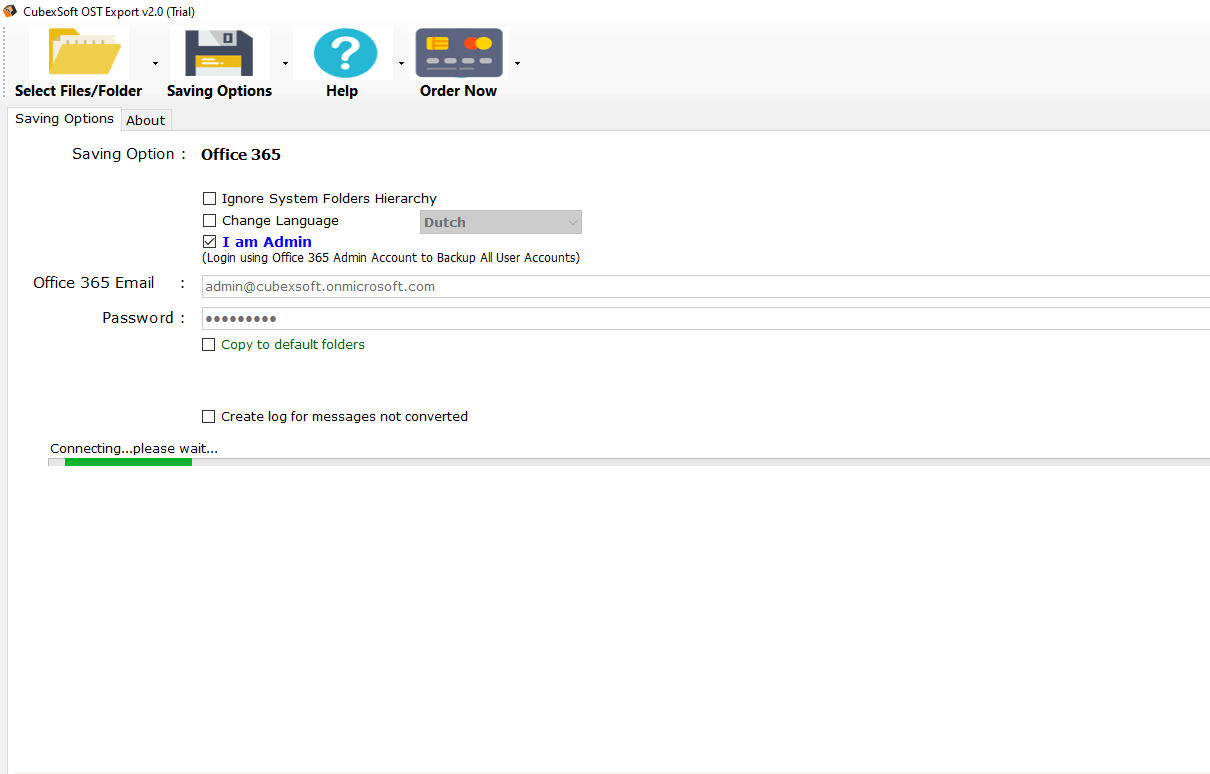Click the Office 365 Email input field
1210x774 pixels.
pos(705,287)
